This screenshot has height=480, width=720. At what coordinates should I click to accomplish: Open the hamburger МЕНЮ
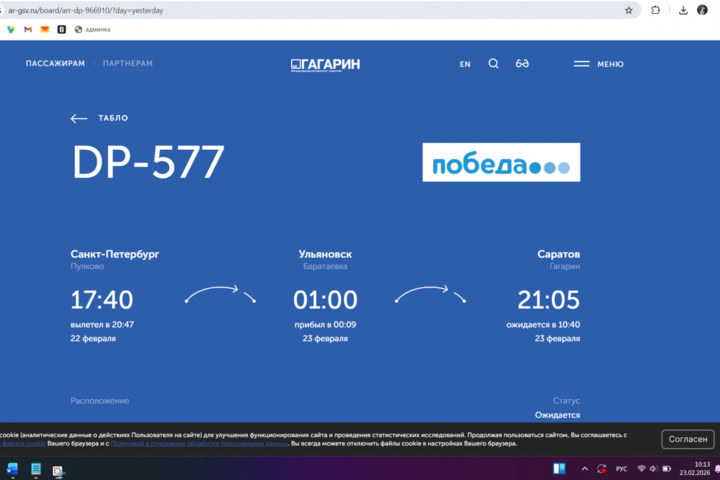pos(598,64)
